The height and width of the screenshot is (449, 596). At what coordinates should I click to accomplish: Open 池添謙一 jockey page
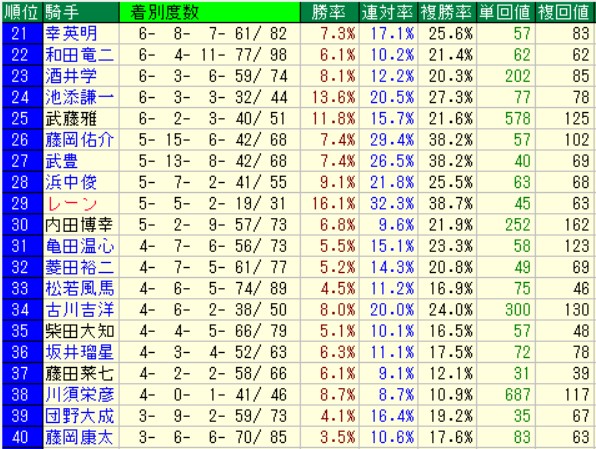coord(79,98)
